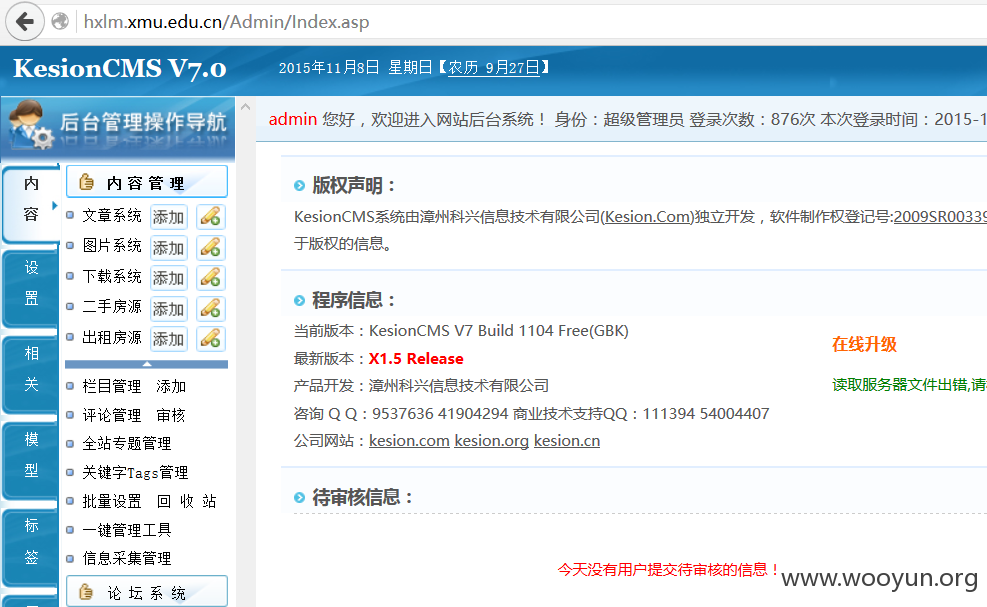Open 评论管理 link
This screenshot has width=987, height=607.
pos(112,415)
